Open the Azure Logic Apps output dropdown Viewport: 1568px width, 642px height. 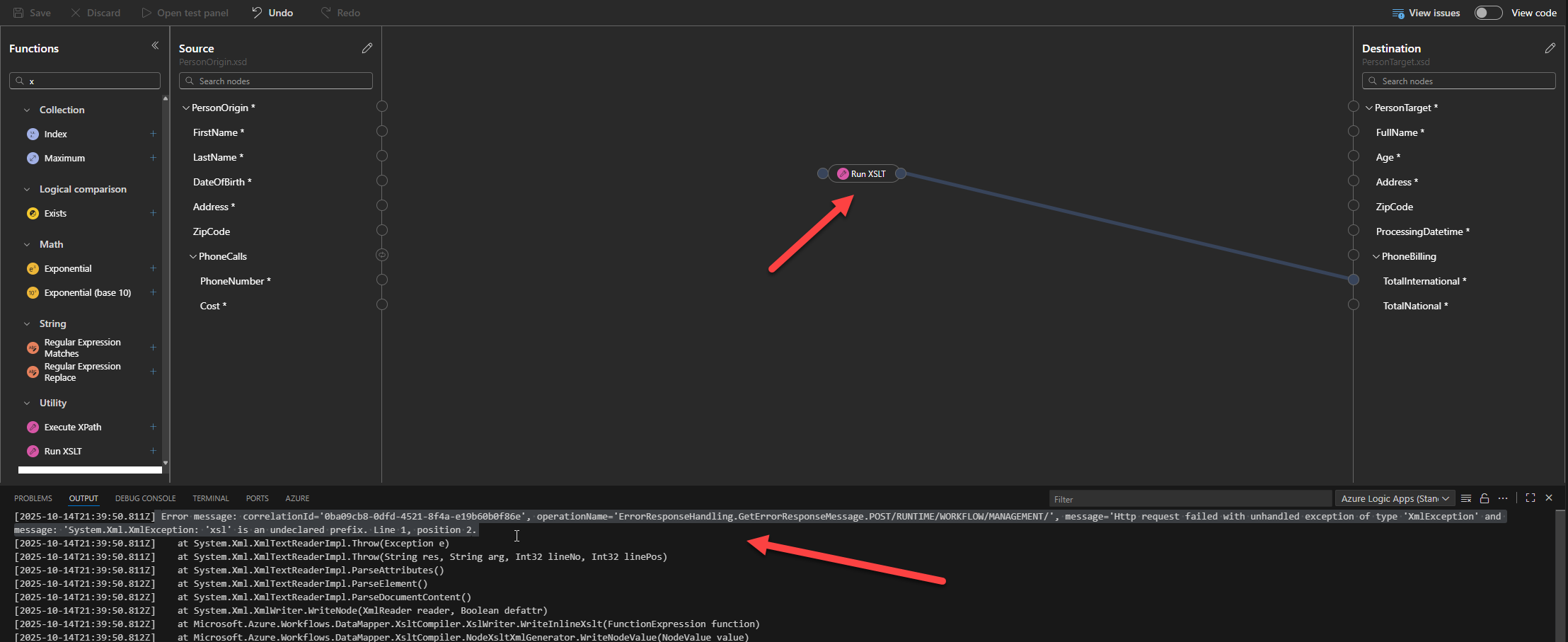[1395, 498]
